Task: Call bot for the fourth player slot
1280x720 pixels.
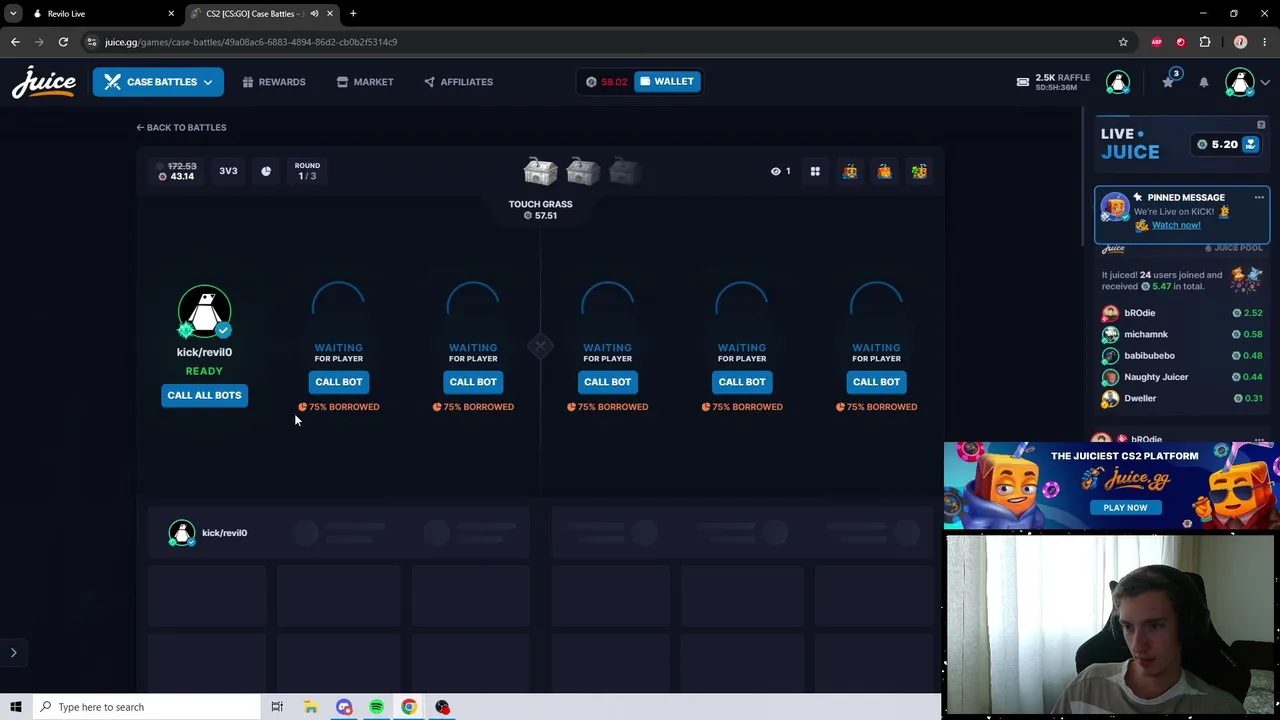Action: tap(607, 382)
